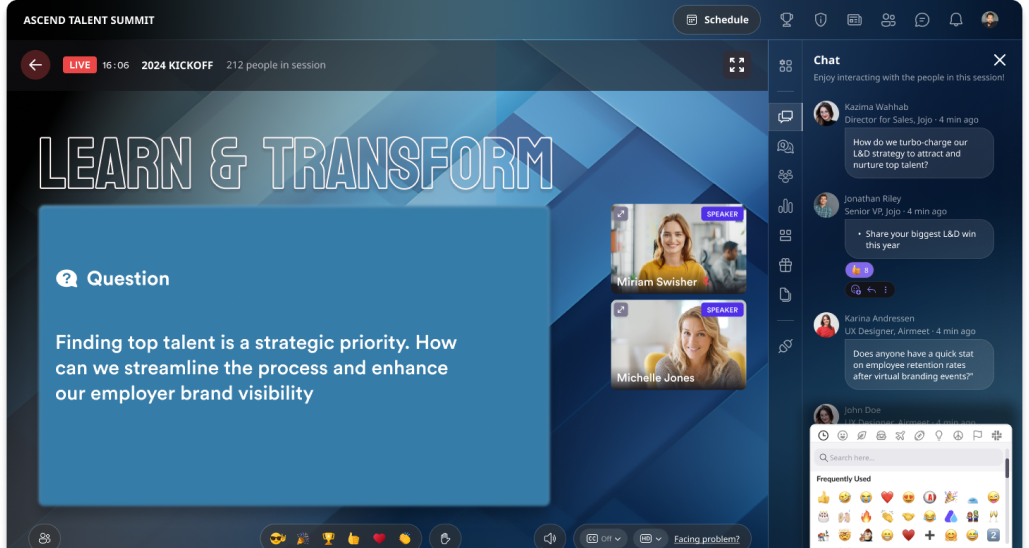1029x548 pixels.
Task: Click the thumbs-up reaction count on Jonathan's message
Action: [859, 270]
